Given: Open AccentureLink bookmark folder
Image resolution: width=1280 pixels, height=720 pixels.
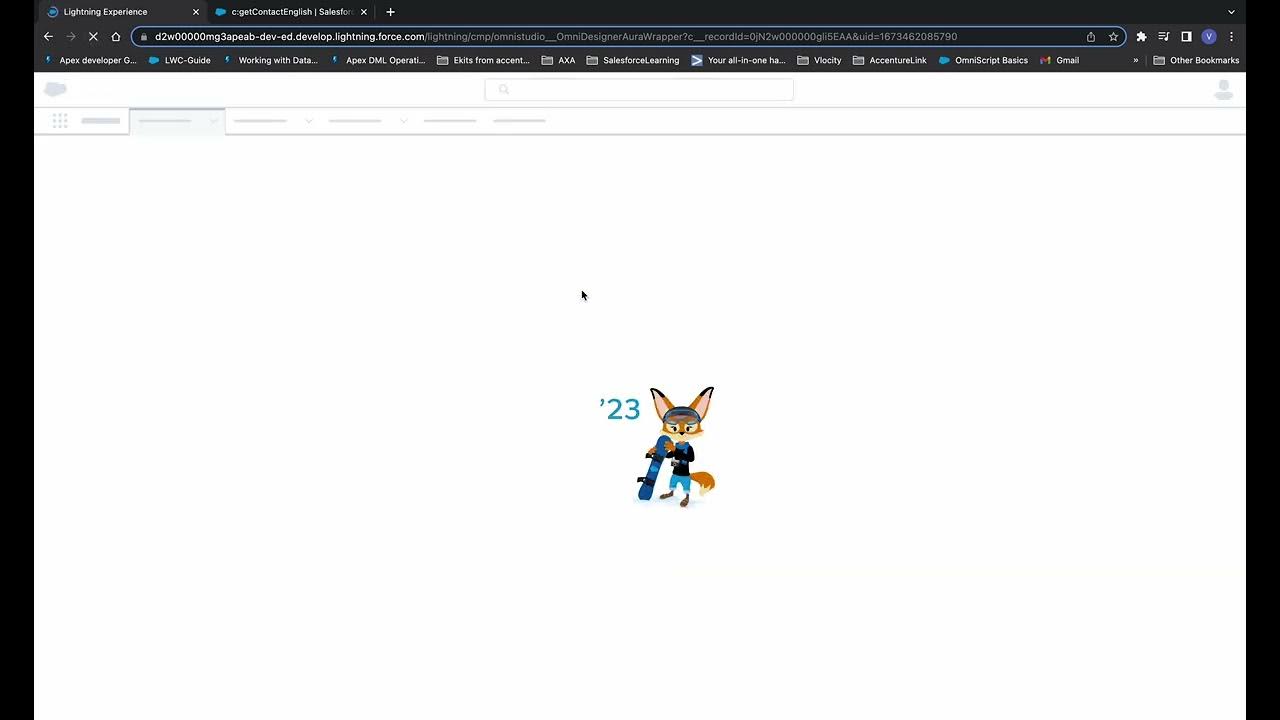Looking at the screenshot, I should [x=890, y=60].
